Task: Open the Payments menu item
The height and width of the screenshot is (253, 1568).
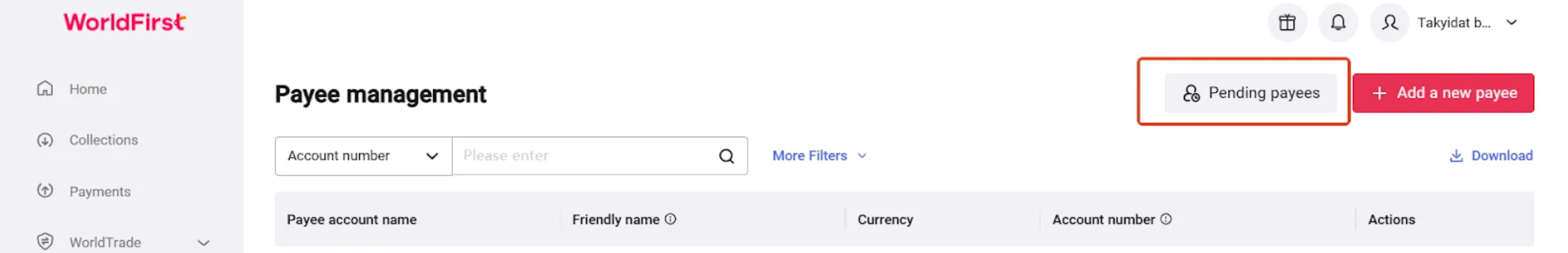Action: tap(100, 191)
